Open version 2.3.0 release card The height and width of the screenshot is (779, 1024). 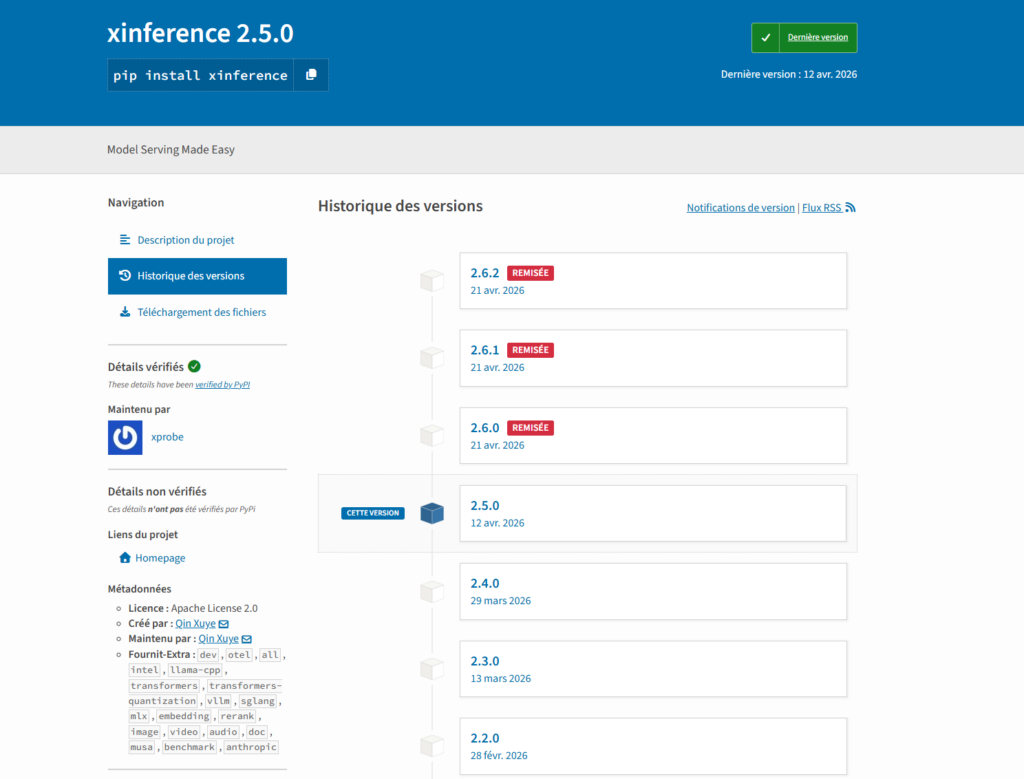(x=653, y=669)
